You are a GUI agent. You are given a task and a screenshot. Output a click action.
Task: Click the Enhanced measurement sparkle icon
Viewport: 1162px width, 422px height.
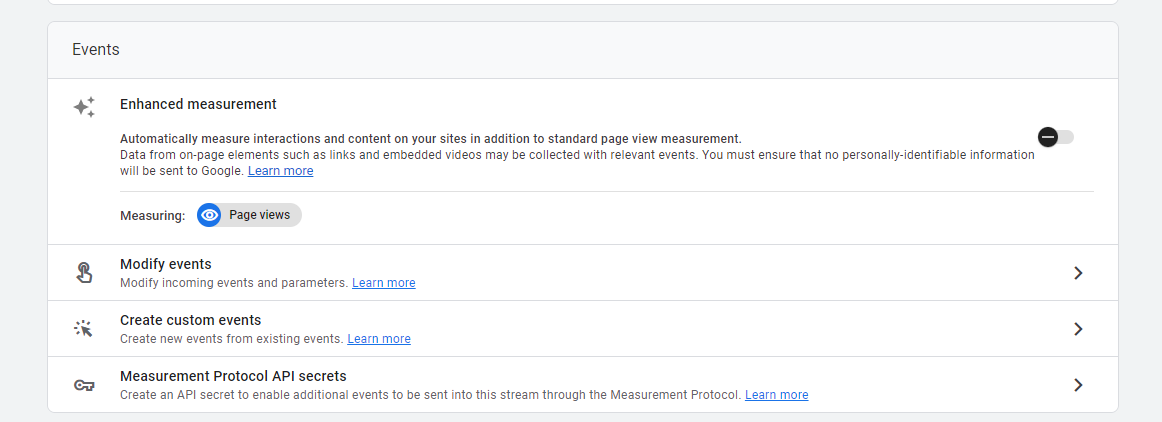84,107
